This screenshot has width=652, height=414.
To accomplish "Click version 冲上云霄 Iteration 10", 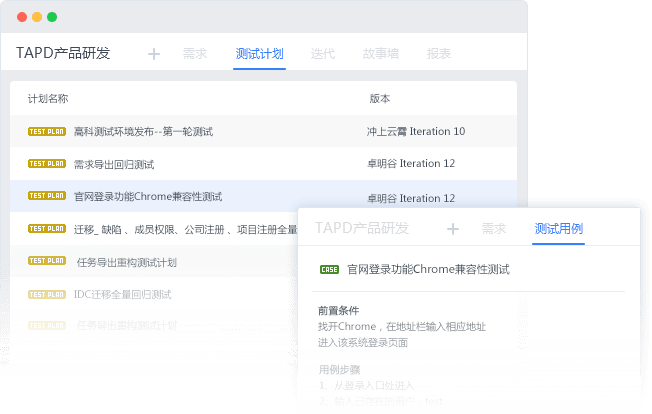I will [416, 132].
